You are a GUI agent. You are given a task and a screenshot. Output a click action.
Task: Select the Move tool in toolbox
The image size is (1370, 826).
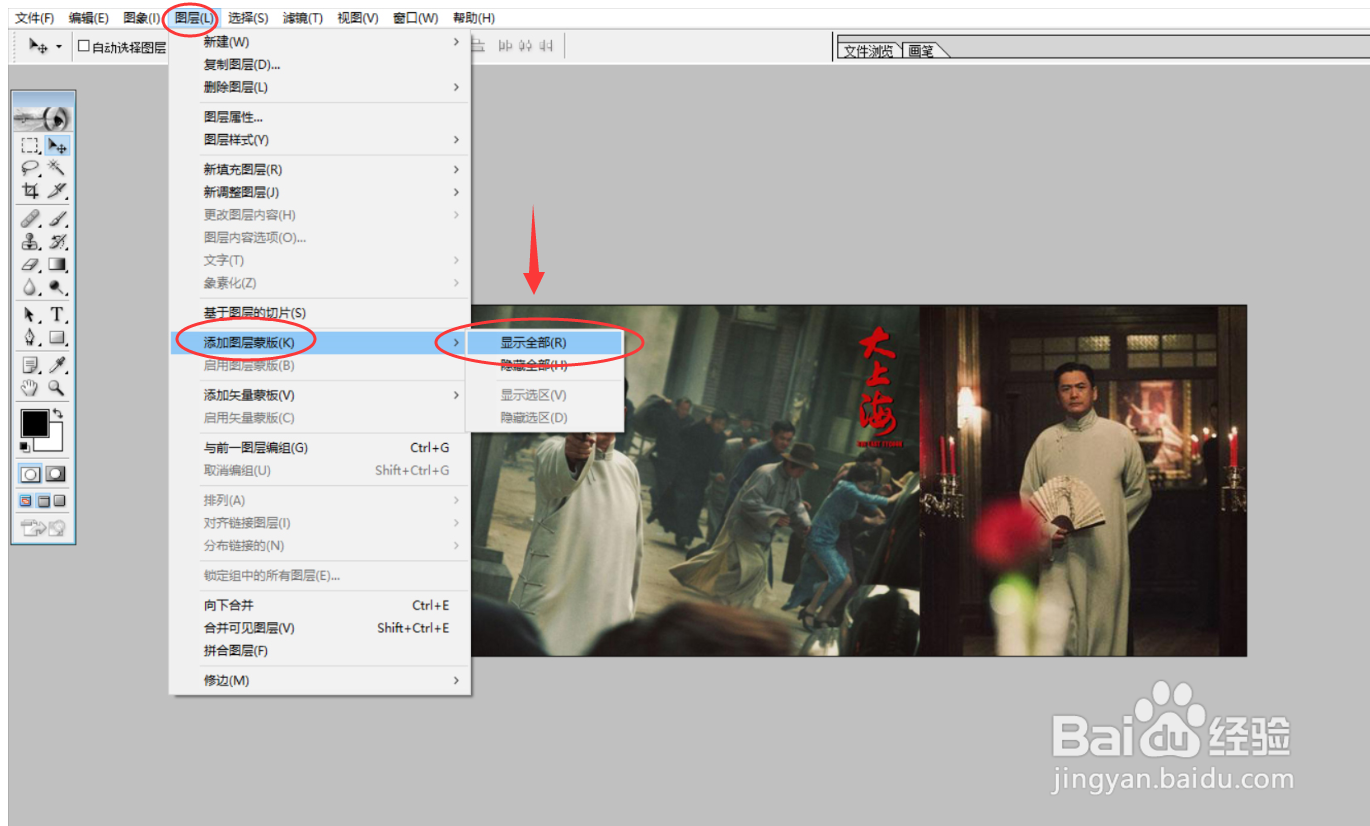pyautogui.click(x=57, y=146)
